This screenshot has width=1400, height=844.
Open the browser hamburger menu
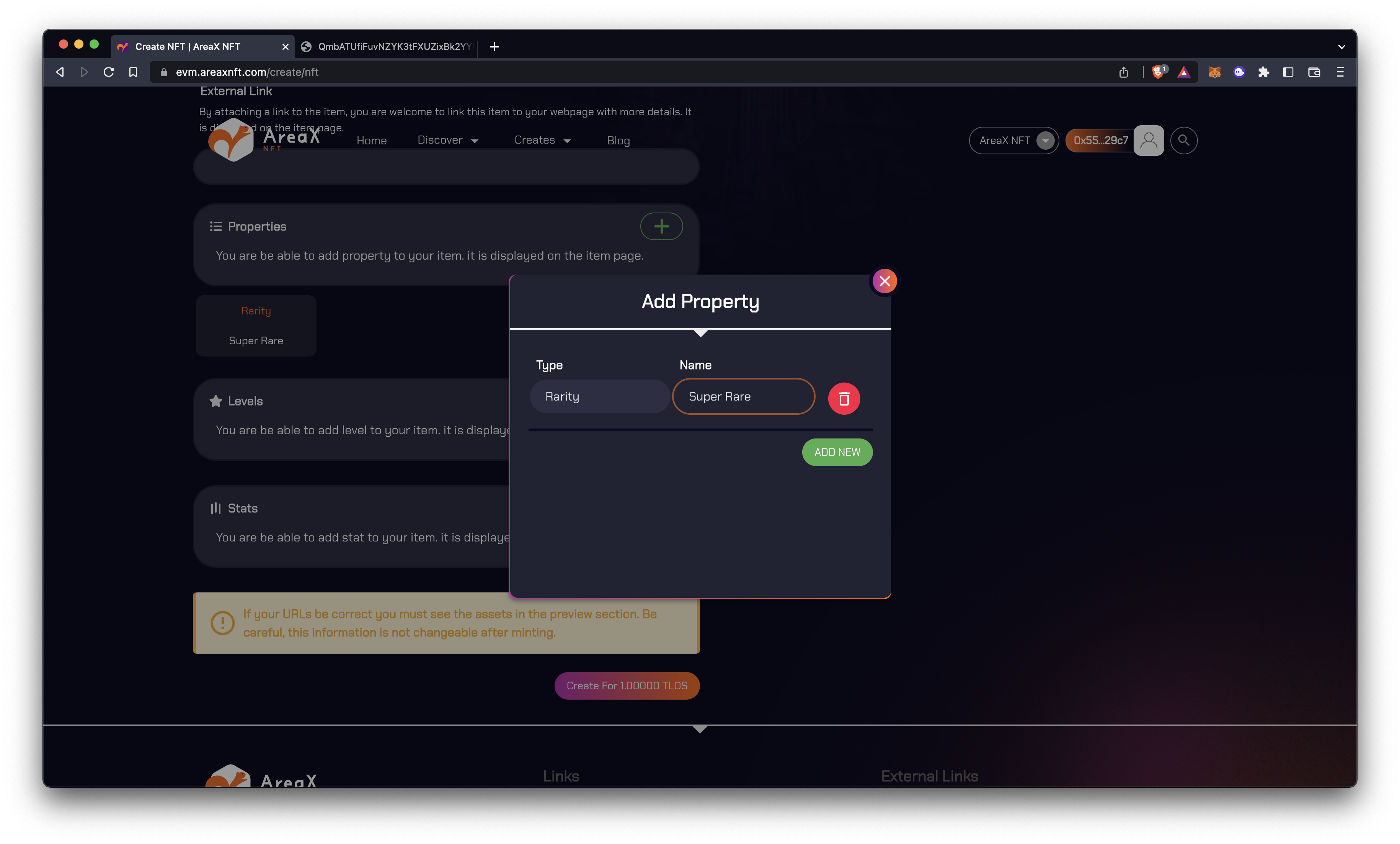[x=1340, y=72]
